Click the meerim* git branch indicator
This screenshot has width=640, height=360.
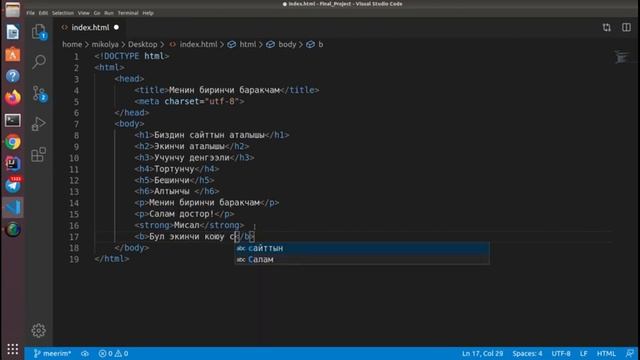tap(52, 353)
